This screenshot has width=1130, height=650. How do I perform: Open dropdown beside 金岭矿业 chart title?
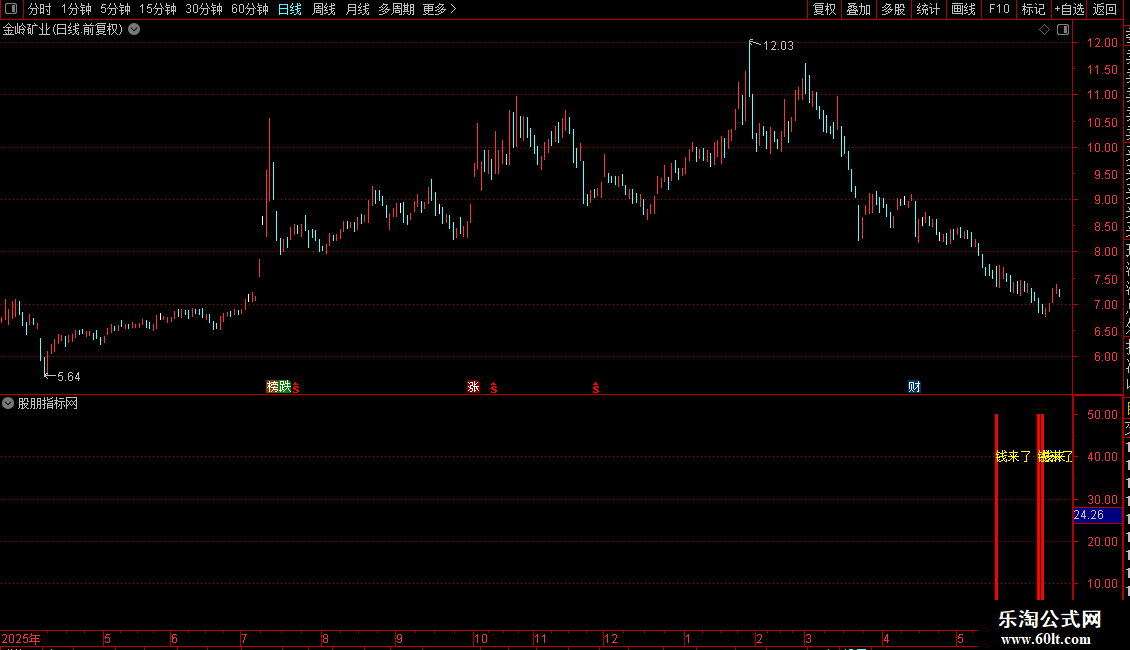pos(134,30)
